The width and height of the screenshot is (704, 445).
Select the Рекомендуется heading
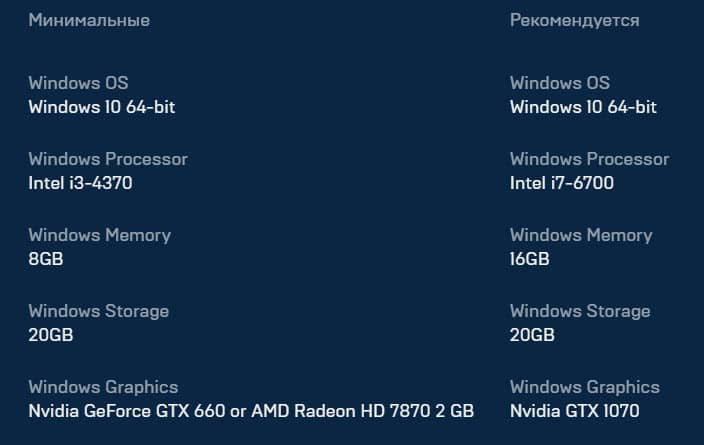574,21
